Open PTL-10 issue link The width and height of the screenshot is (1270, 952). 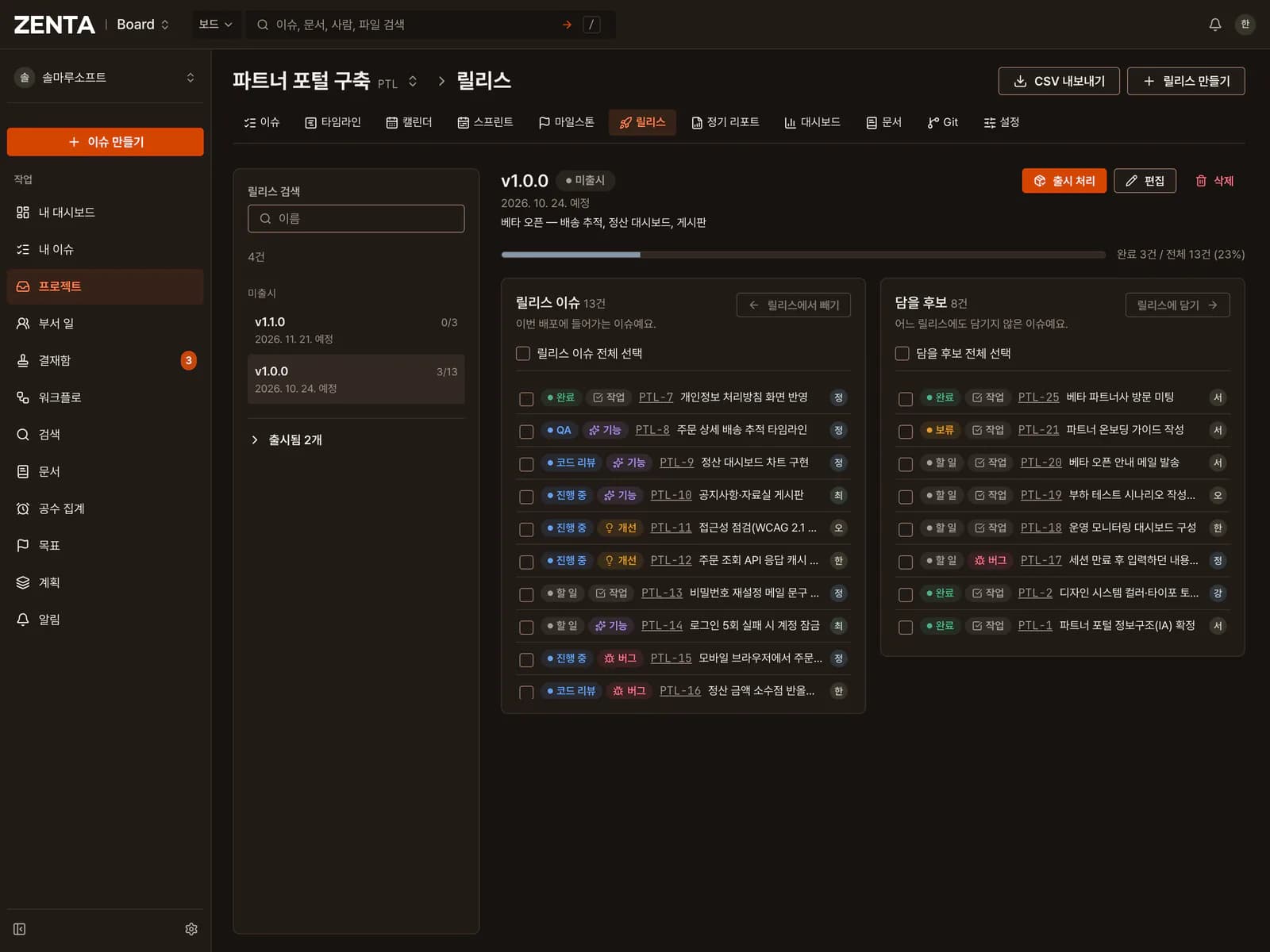point(671,495)
